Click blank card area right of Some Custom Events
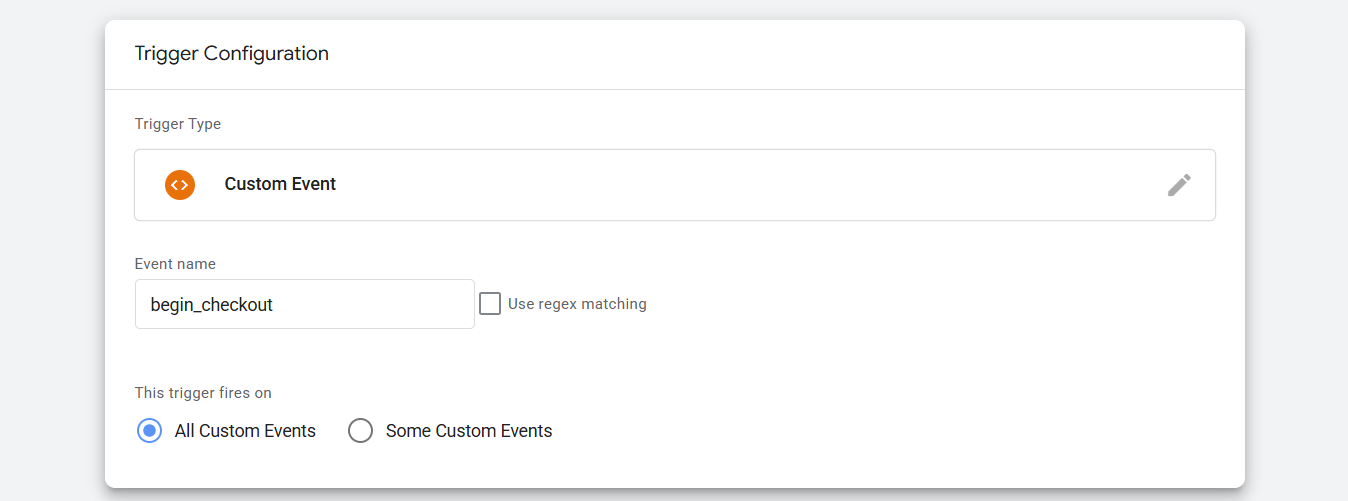The width and height of the screenshot is (1348, 501). point(850,431)
